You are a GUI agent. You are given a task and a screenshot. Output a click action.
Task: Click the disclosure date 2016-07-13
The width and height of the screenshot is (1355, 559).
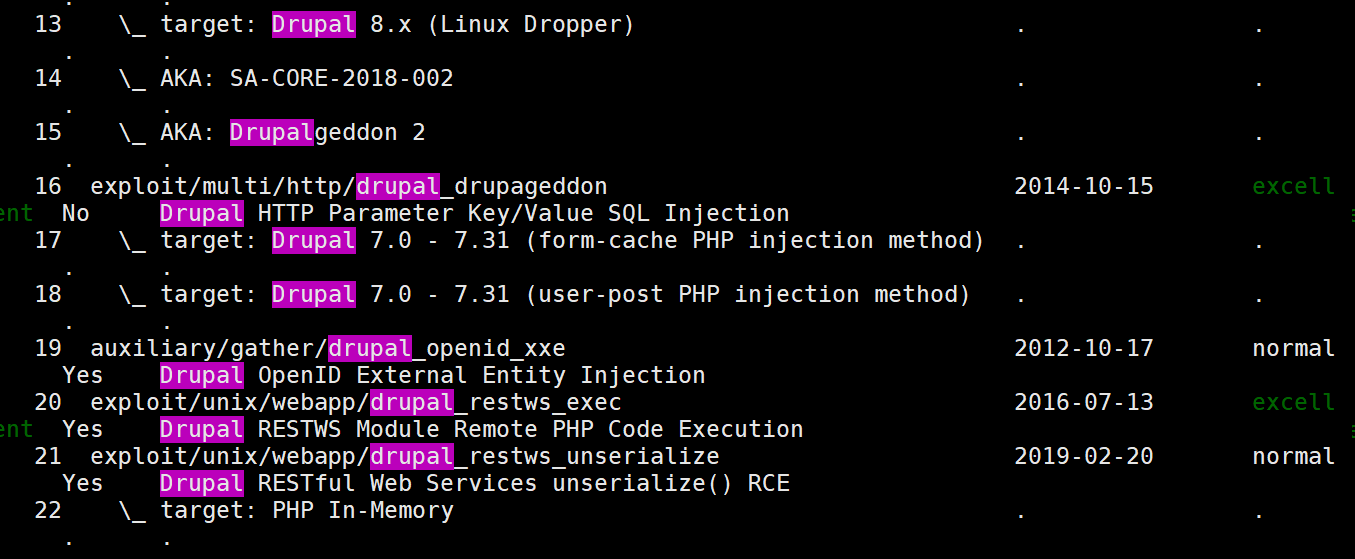coord(1084,402)
